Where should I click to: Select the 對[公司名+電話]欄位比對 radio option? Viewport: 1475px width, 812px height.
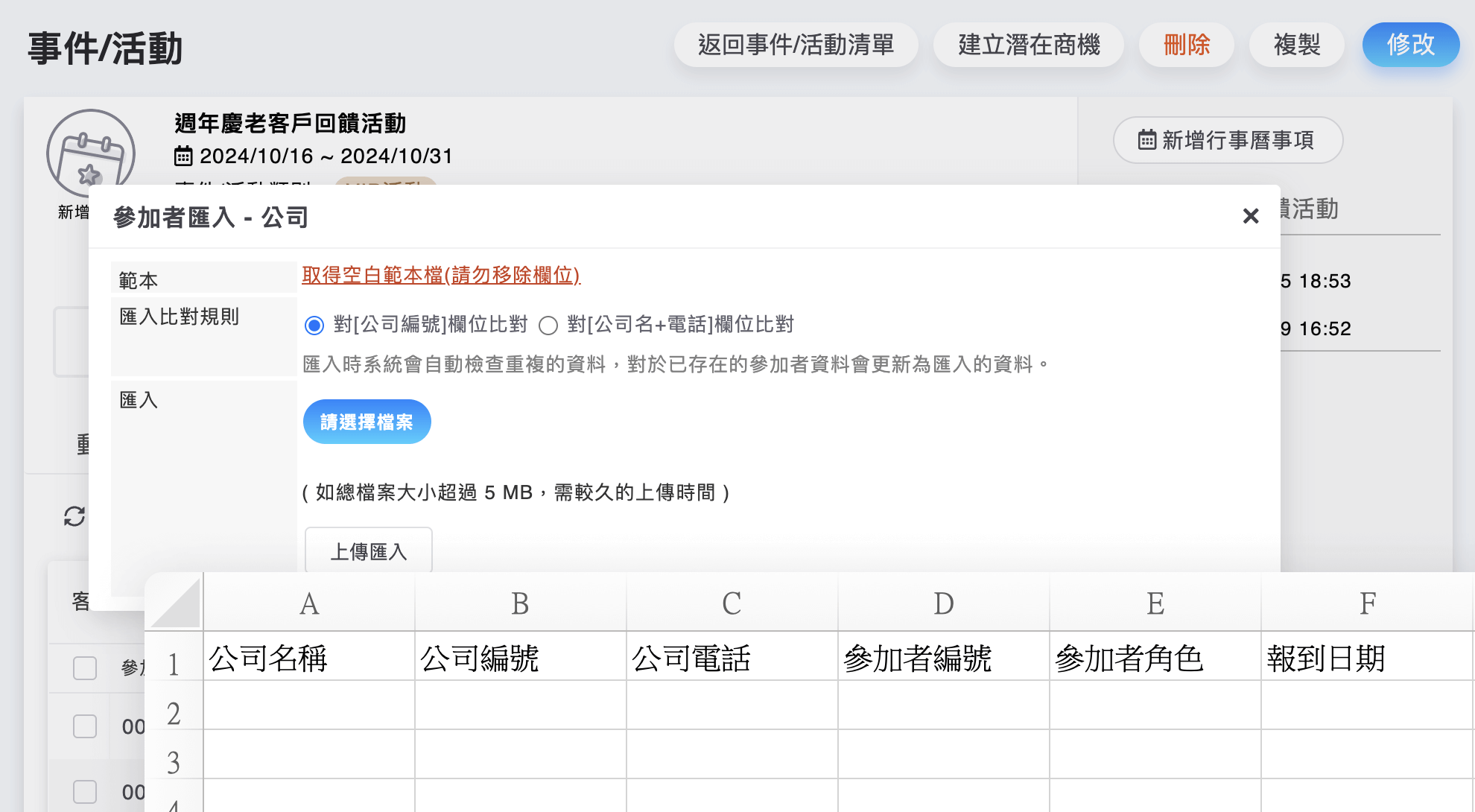click(x=548, y=326)
